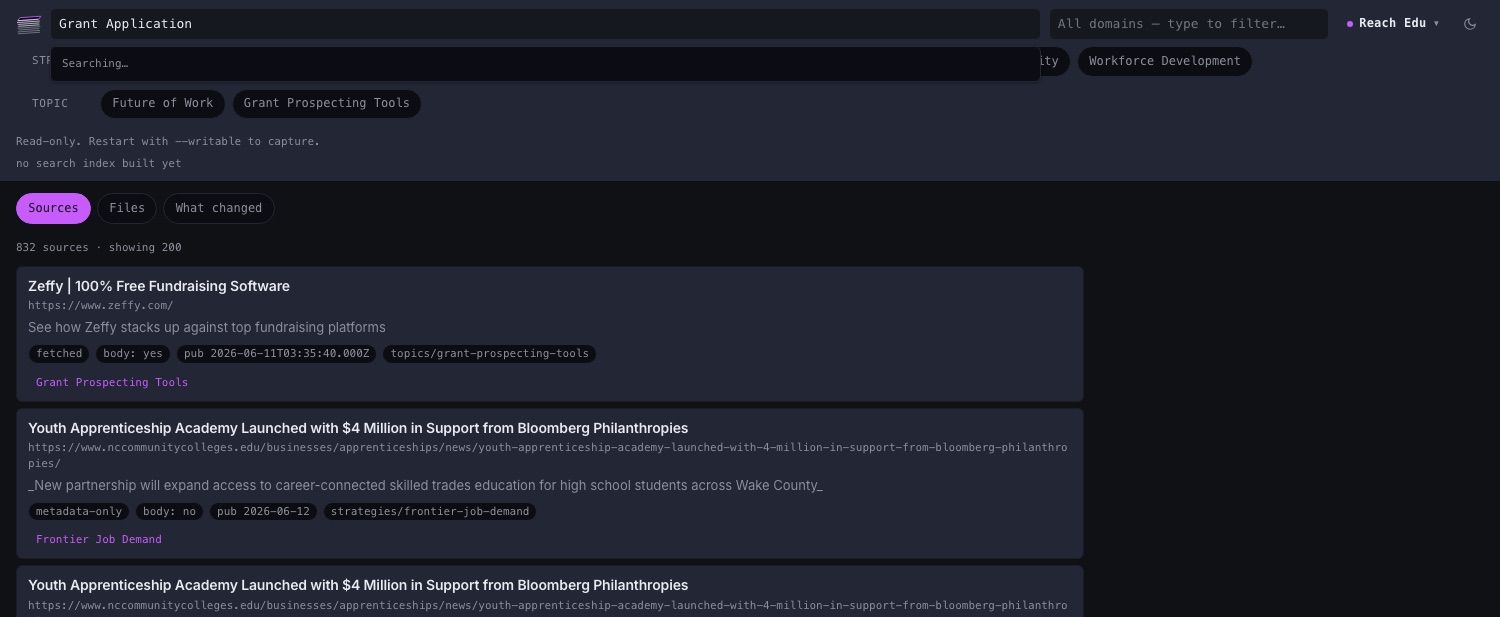
Task: Click the "832 sources · showing 200" count
Action: point(99,247)
